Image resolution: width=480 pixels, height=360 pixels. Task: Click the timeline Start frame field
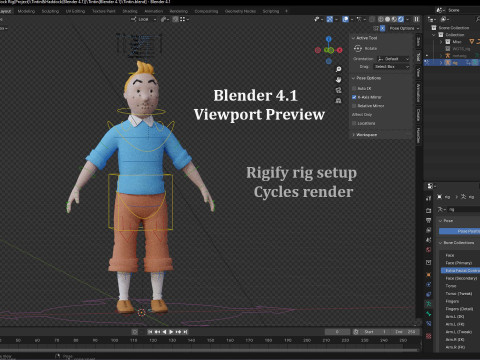click(375, 332)
